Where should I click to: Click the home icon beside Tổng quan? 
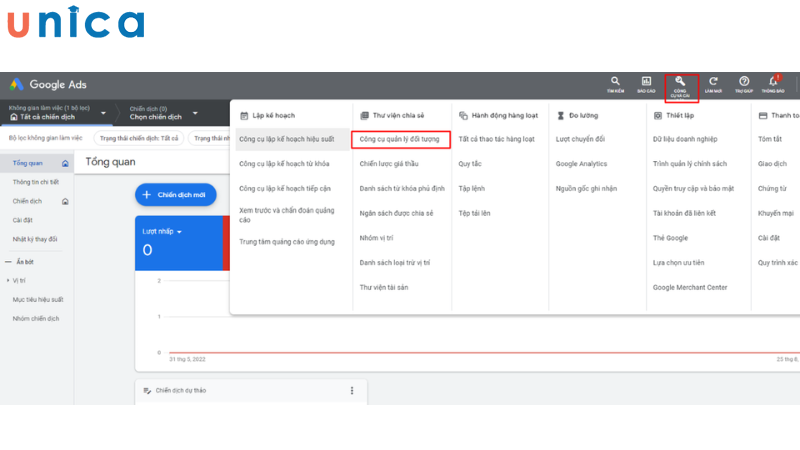pyautogui.click(x=65, y=162)
